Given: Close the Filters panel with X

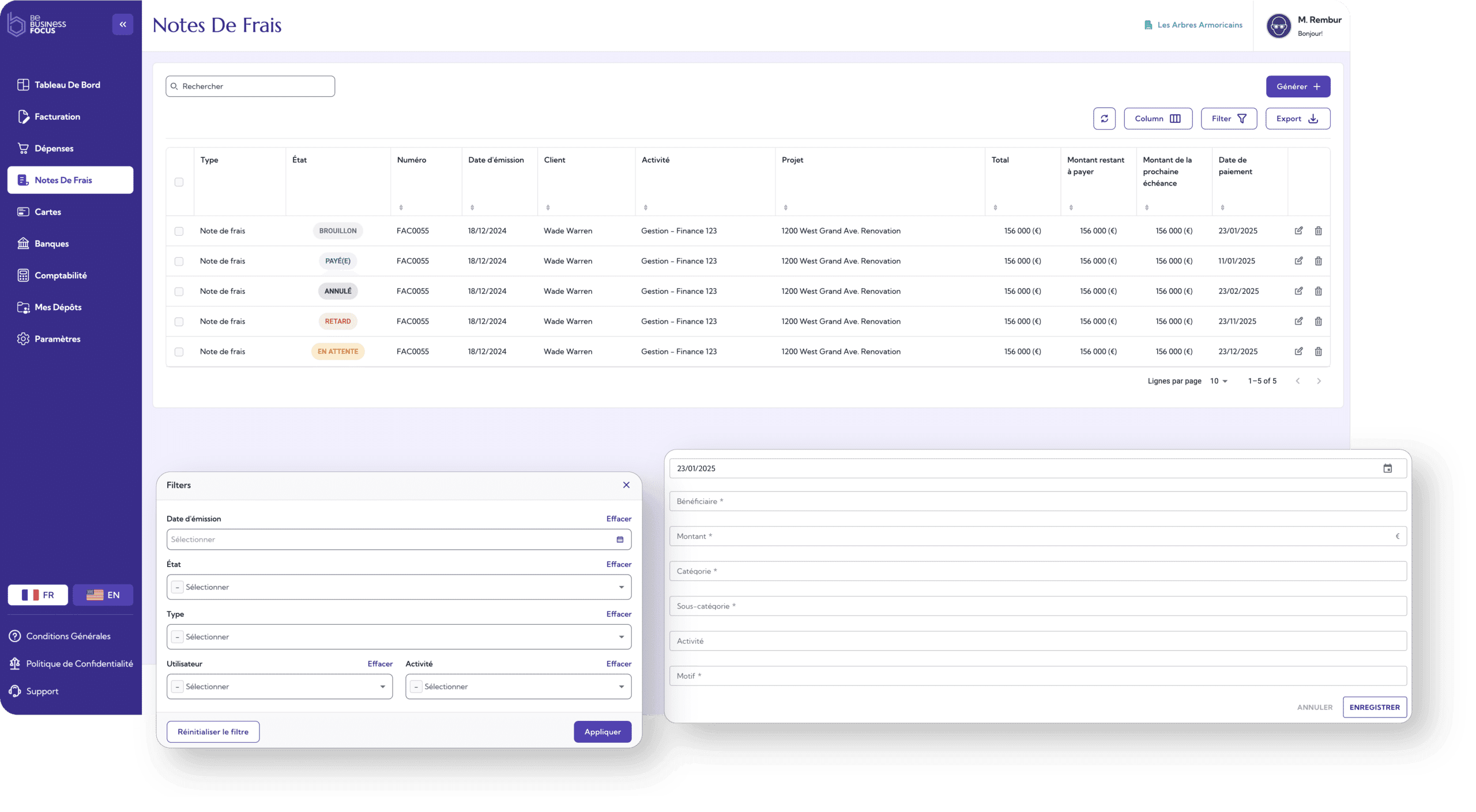Looking at the screenshot, I should [x=626, y=485].
